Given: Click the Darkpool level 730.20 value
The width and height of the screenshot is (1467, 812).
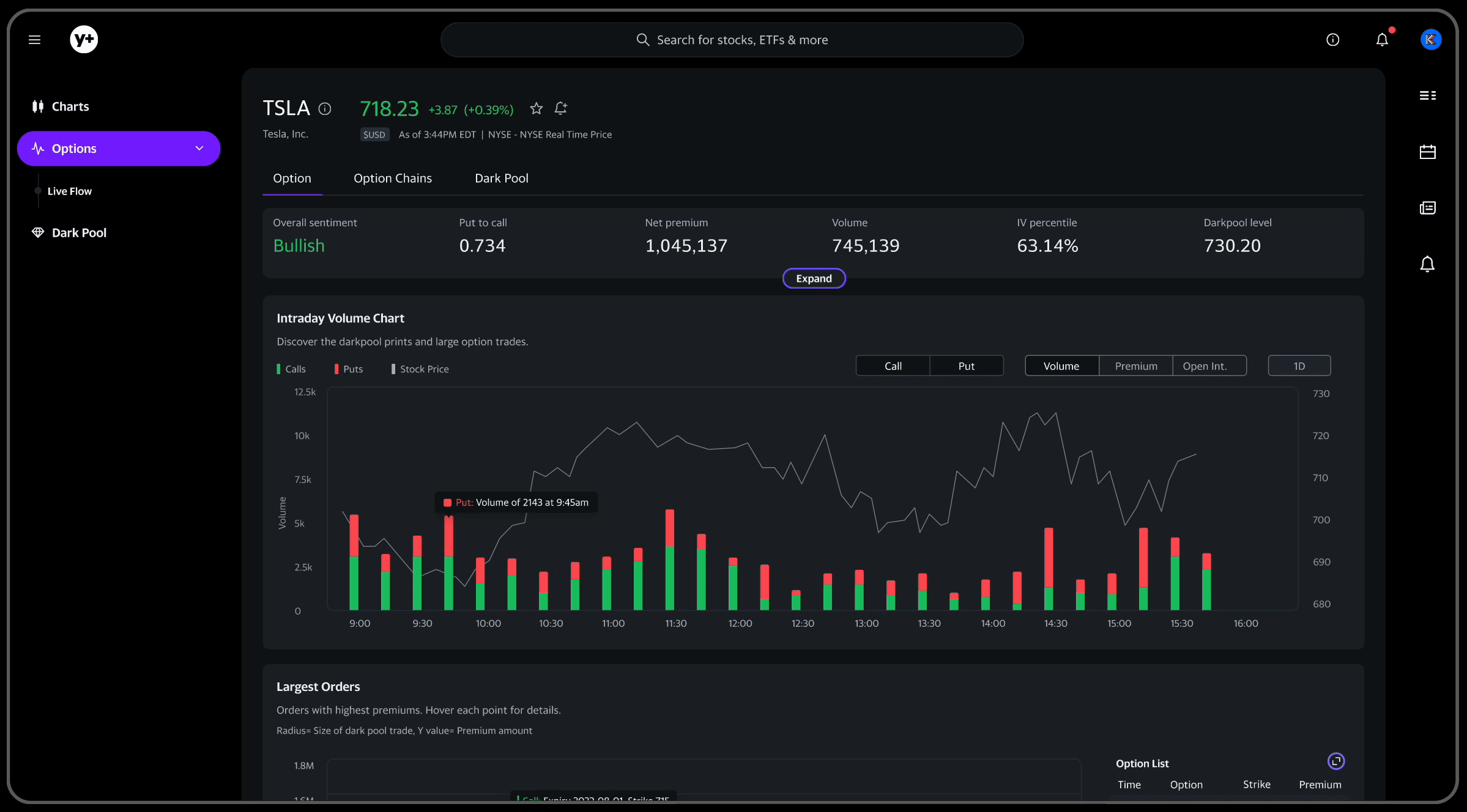Looking at the screenshot, I should (x=1232, y=245).
